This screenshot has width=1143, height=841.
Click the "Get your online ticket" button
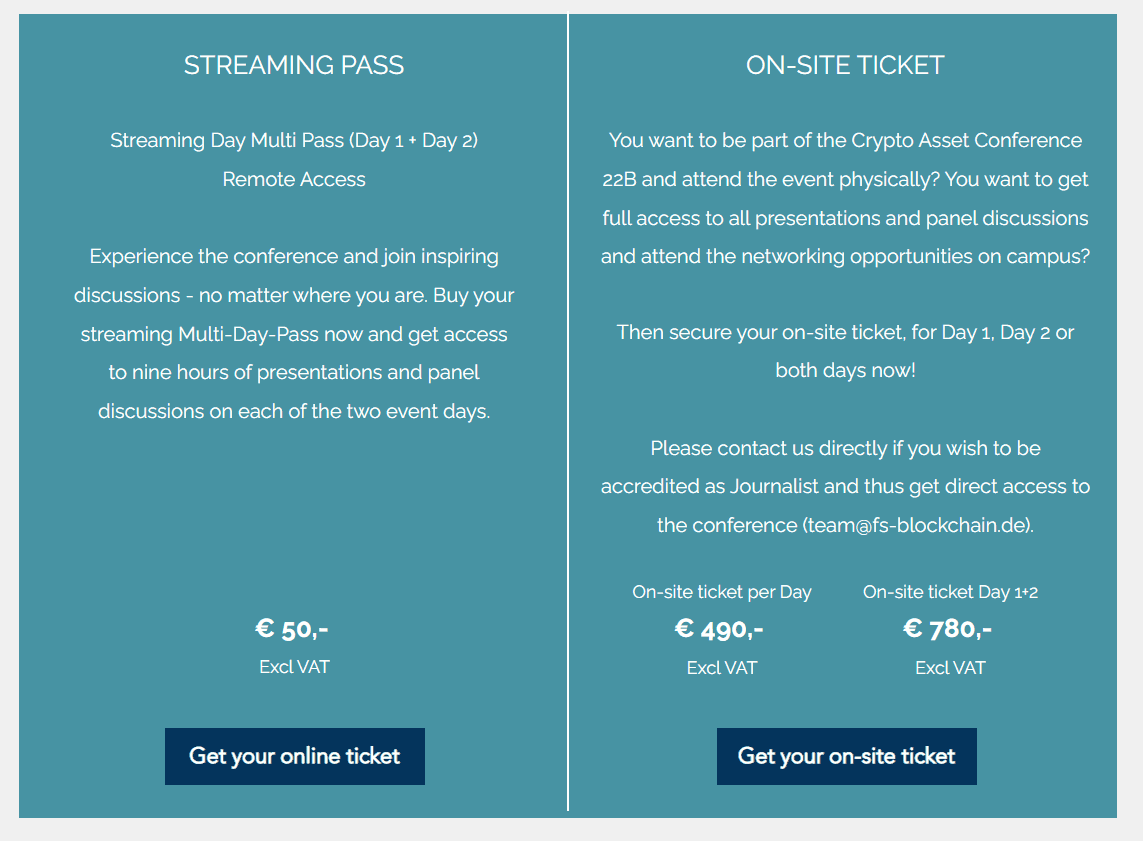[x=295, y=756]
